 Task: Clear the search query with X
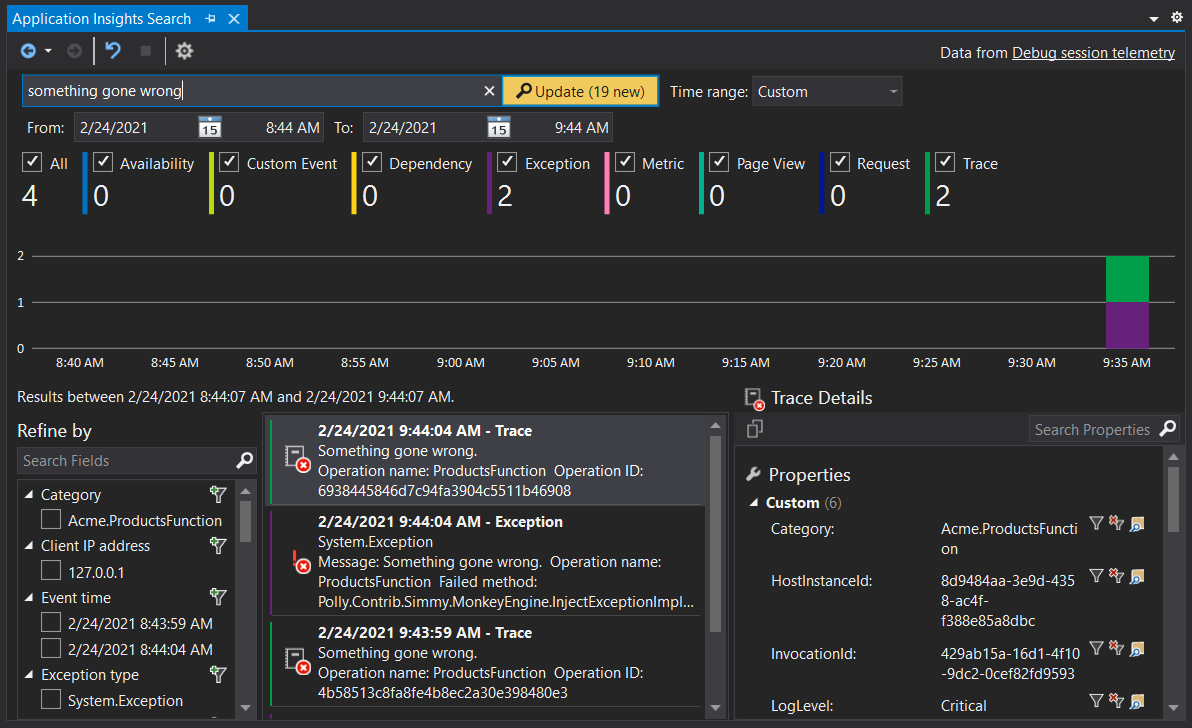tap(490, 91)
